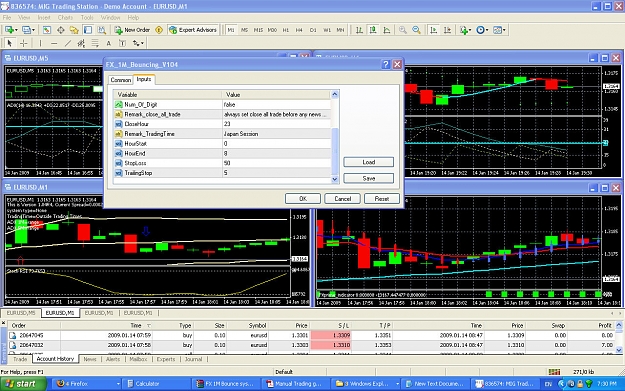This screenshot has height=391, width=625.
Task: Select the W1 timeframe button
Action: click(x=327, y=30)
